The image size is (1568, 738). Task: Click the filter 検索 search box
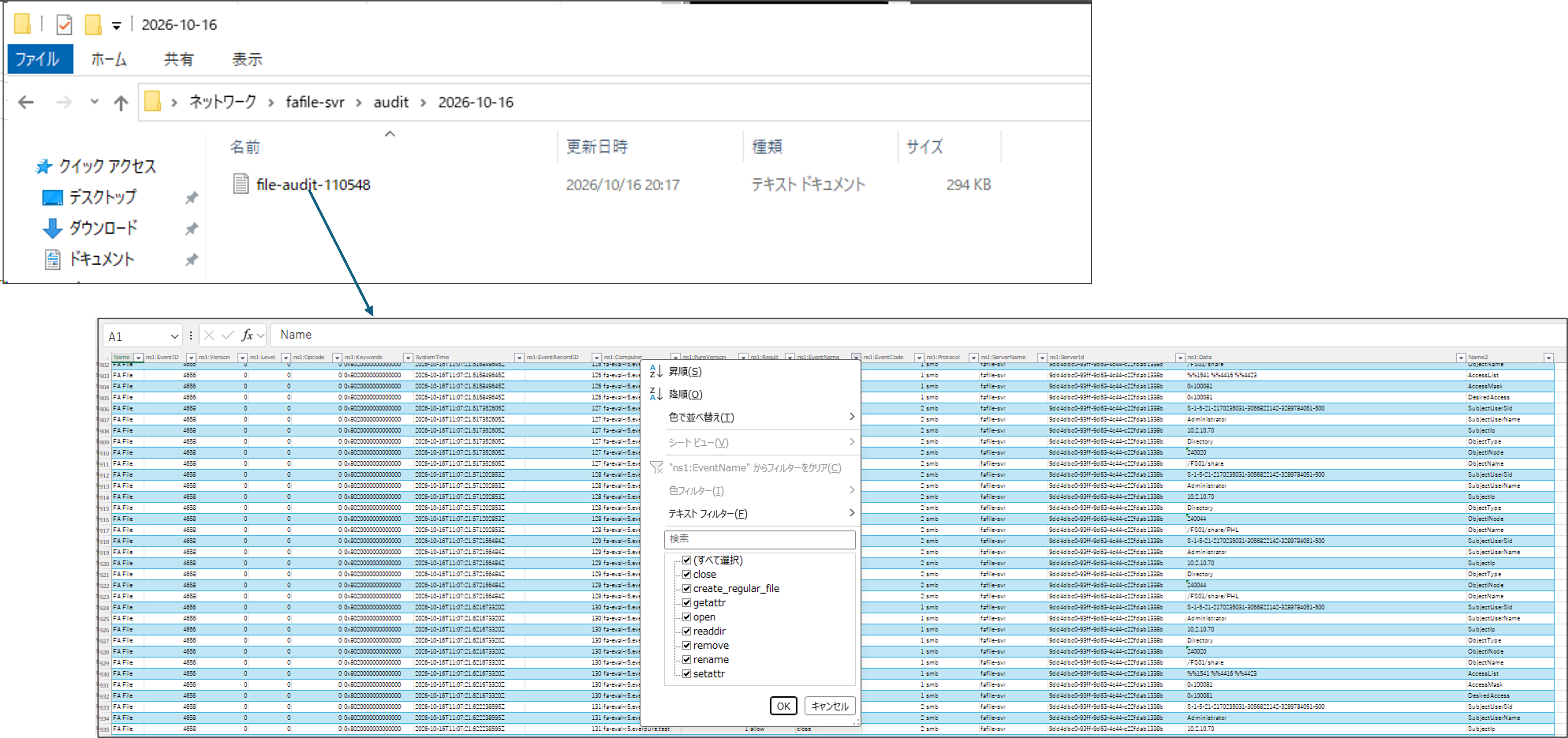point(760,540)
